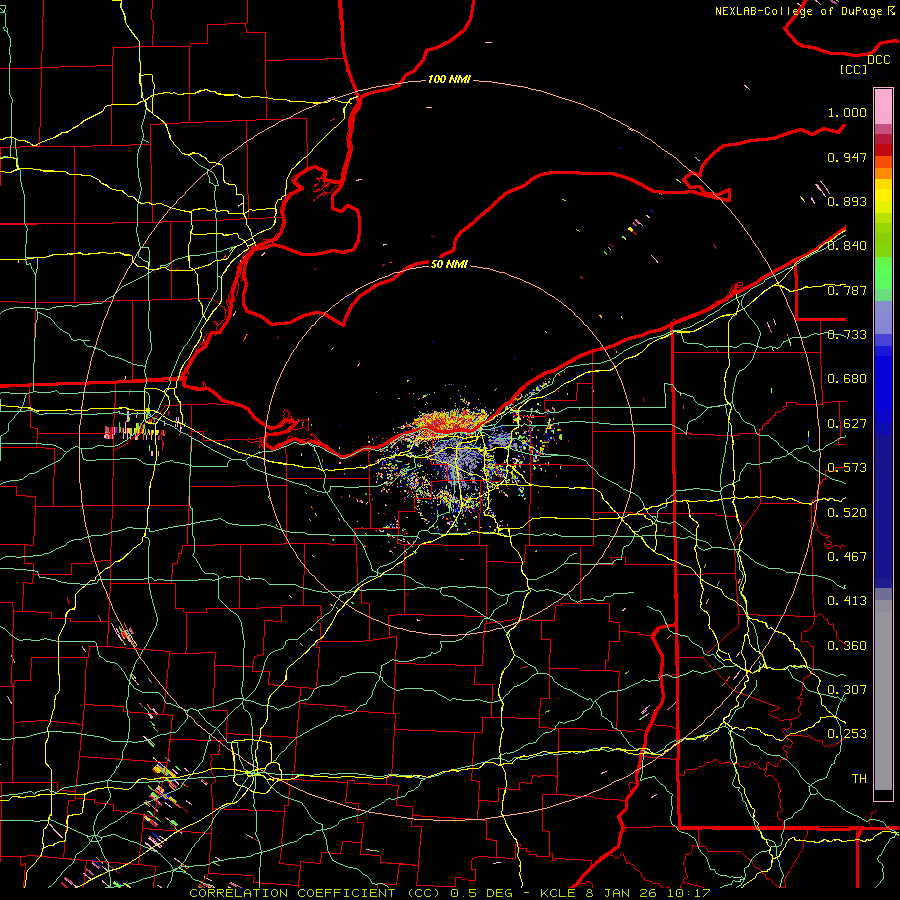This screenshot has width=900, height=900.
Task: Click the pink segment of color bar
Action: pyautogui.click(x=883, y=106)
